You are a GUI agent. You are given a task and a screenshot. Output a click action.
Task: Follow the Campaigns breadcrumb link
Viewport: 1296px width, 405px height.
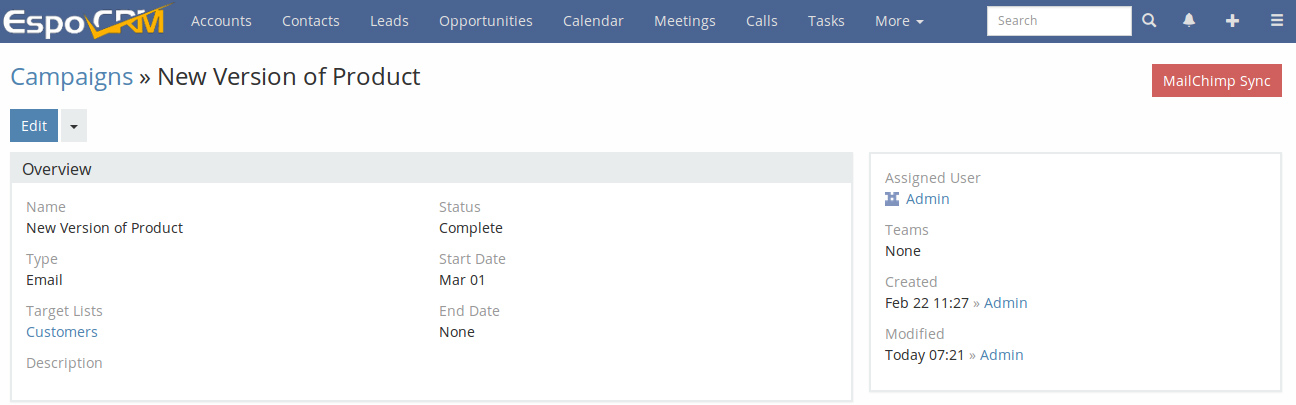71,77
